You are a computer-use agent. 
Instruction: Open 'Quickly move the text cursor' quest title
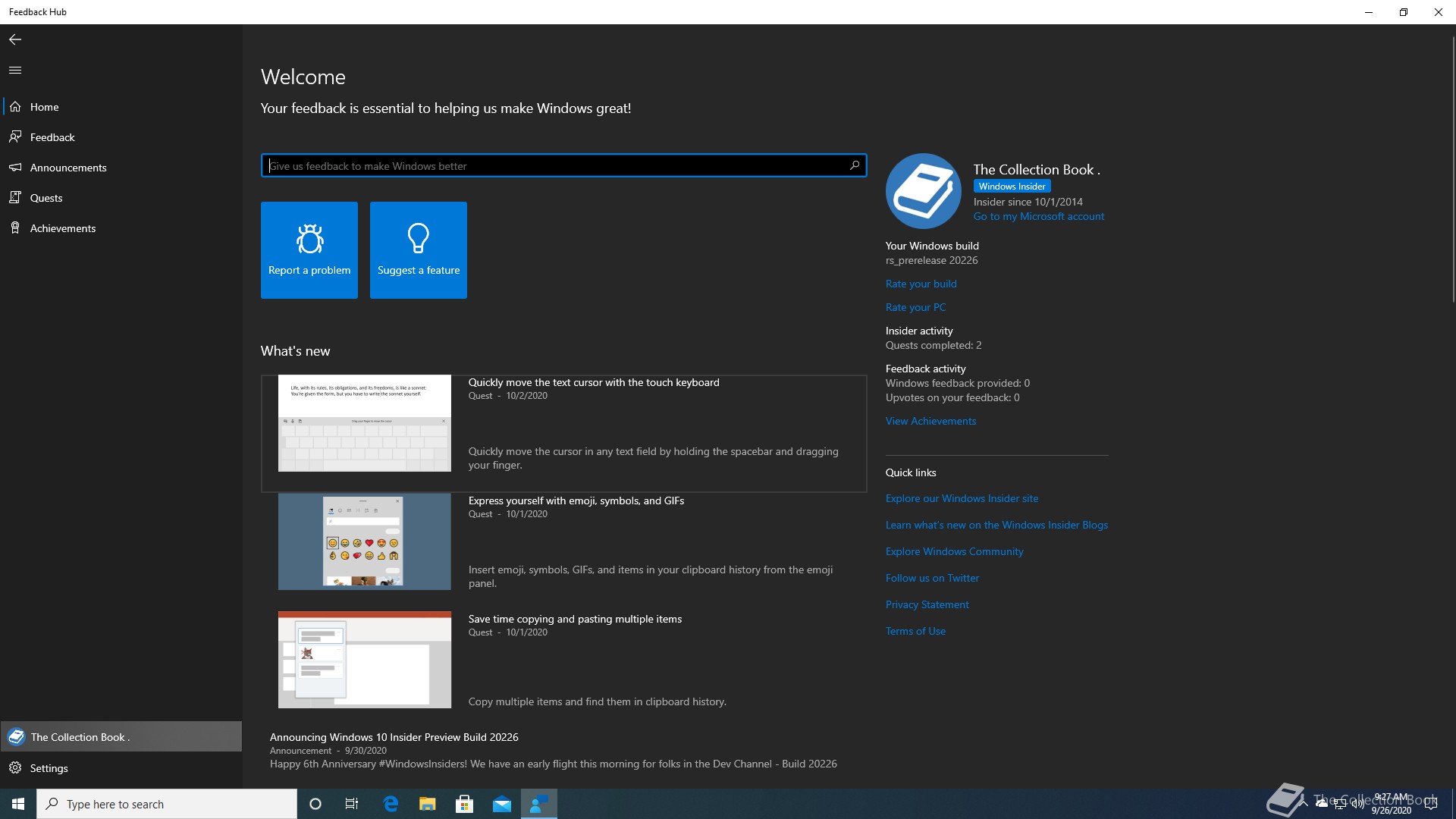(594, 382)
